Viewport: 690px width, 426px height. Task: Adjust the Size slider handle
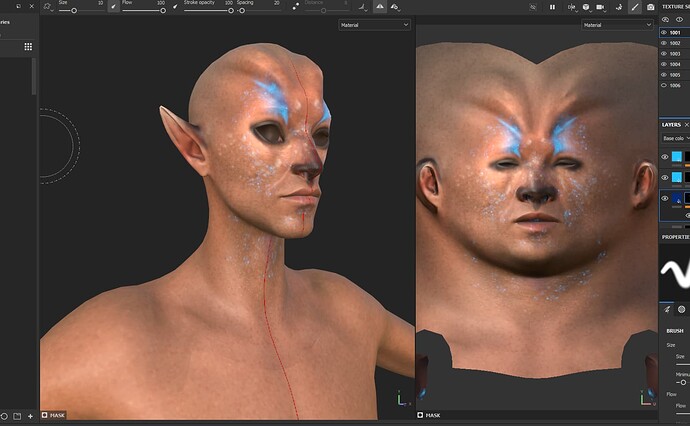74,11
